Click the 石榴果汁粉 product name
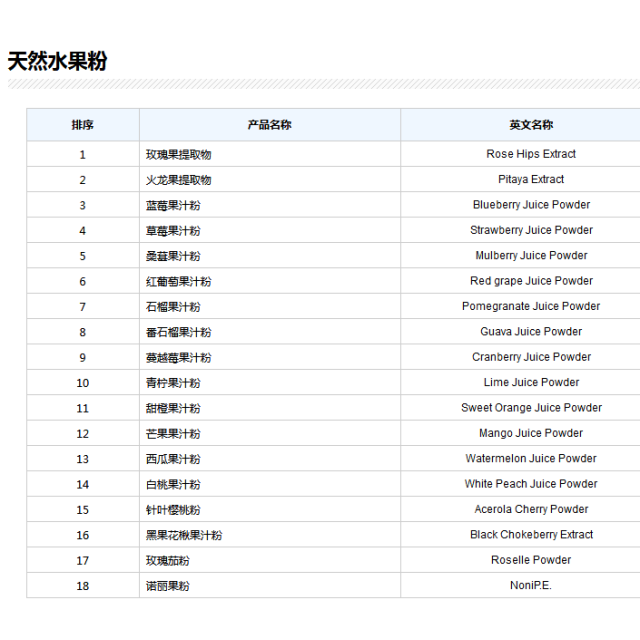This screenshot has width=640, height=640. [173, 307]
